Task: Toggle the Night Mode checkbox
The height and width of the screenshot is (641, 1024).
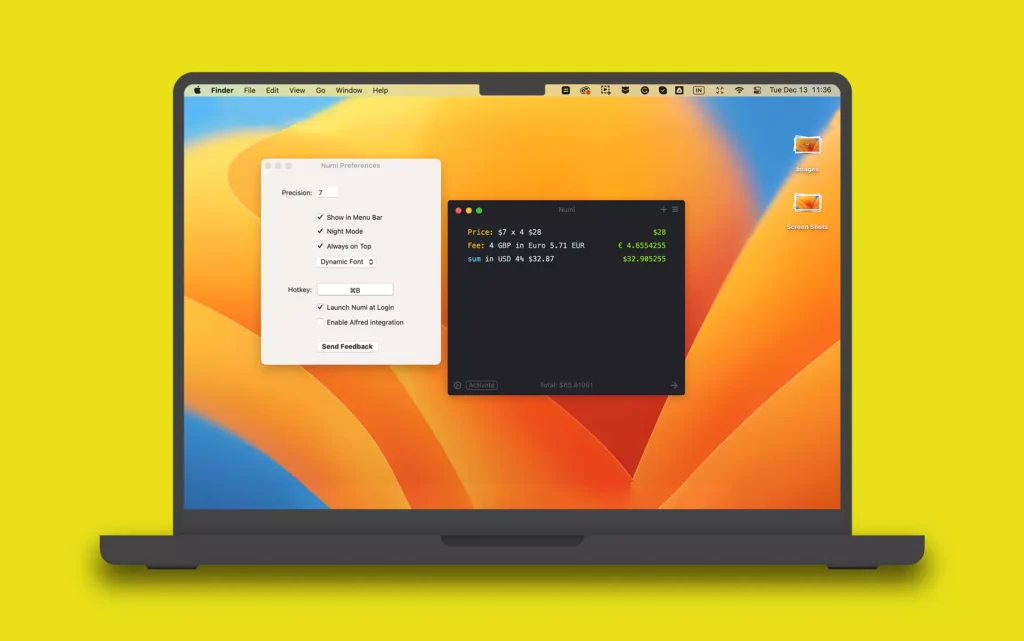Action: click(x=320, y=231)
